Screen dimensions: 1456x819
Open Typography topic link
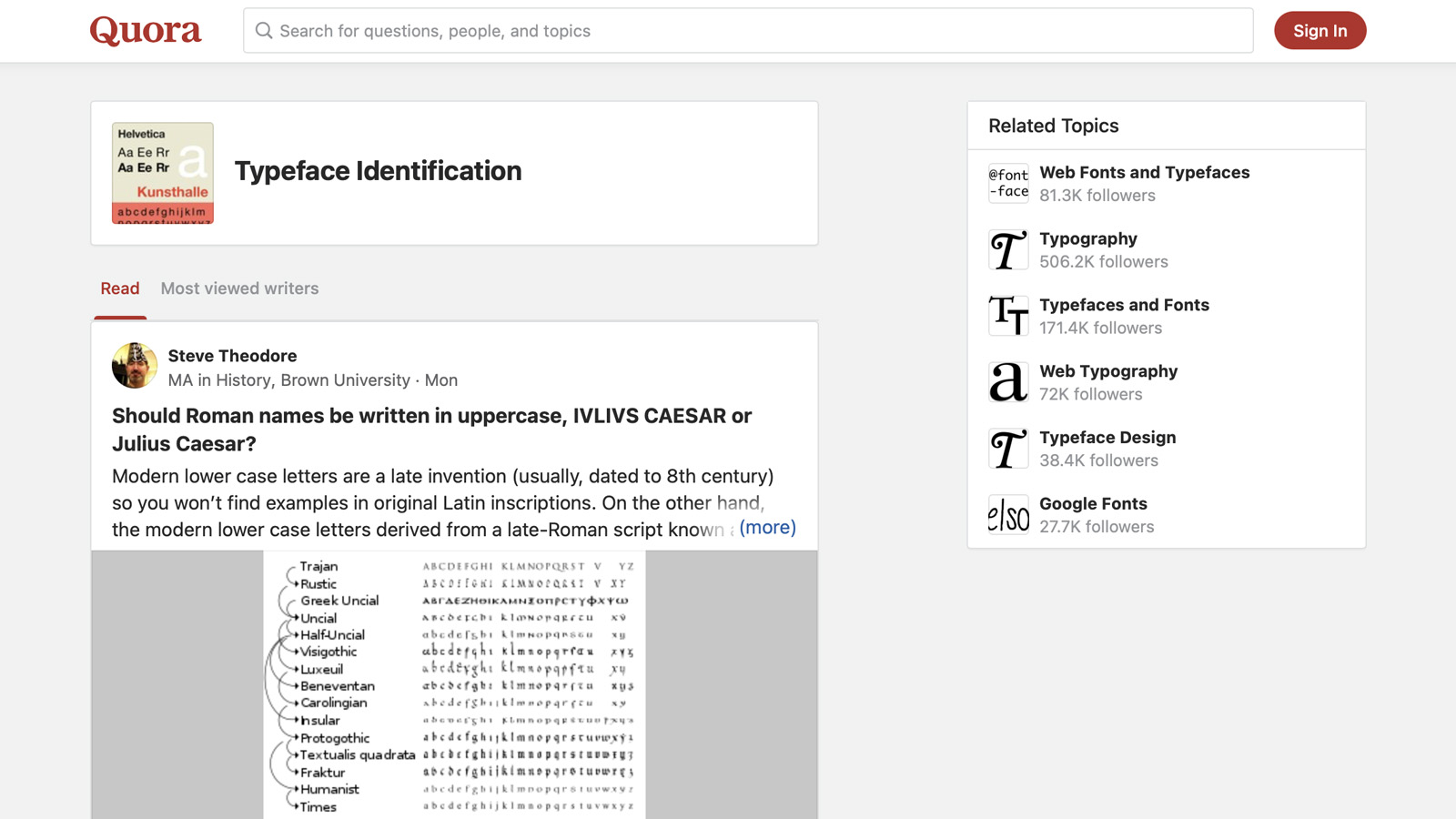click(1088, 238)
